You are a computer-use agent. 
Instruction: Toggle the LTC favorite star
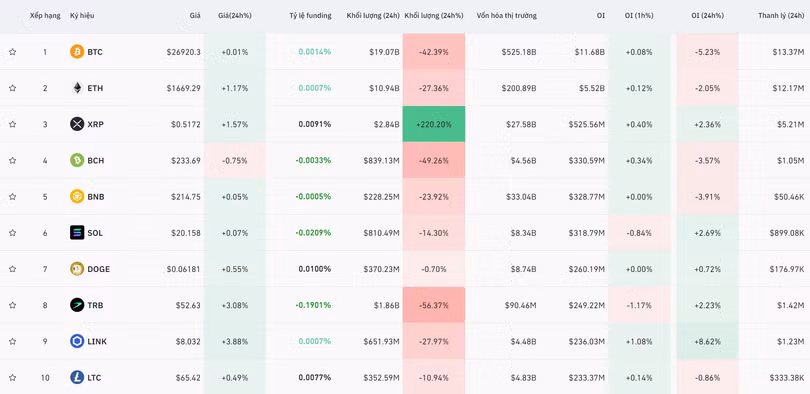(x=12, y=377)
